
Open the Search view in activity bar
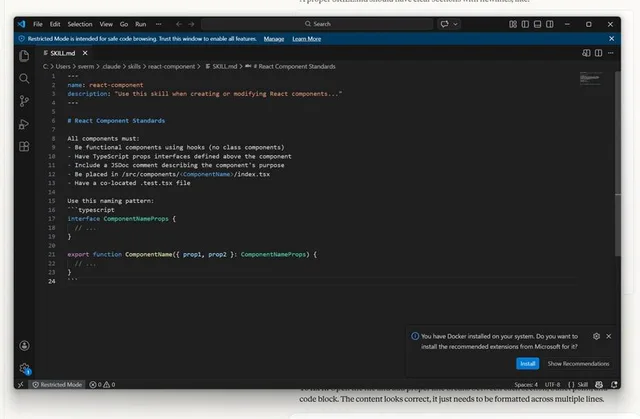click(x=24, y=78)
